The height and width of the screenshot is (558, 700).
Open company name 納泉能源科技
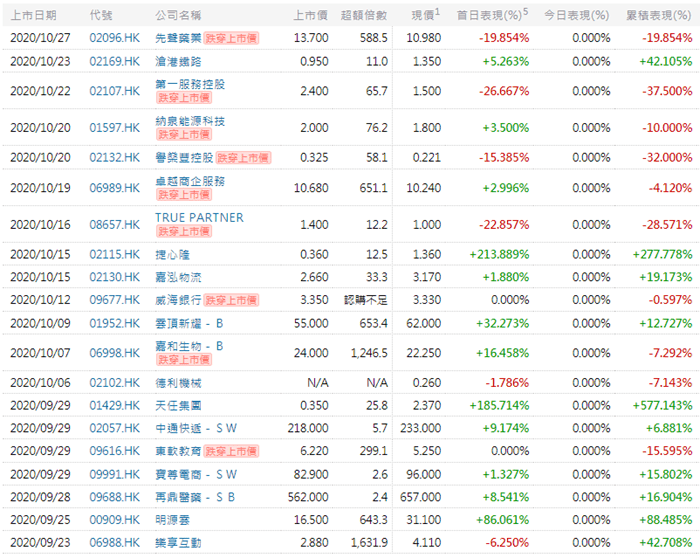click(190, 121)
